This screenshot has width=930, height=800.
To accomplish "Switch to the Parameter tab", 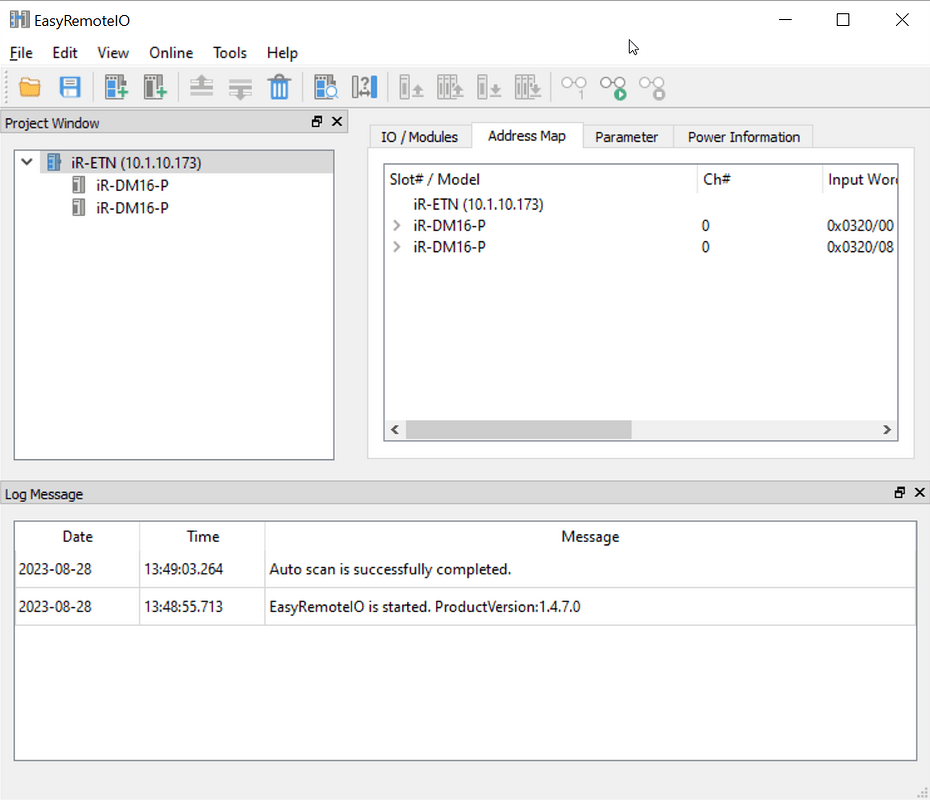I will (x=627, y=136).
